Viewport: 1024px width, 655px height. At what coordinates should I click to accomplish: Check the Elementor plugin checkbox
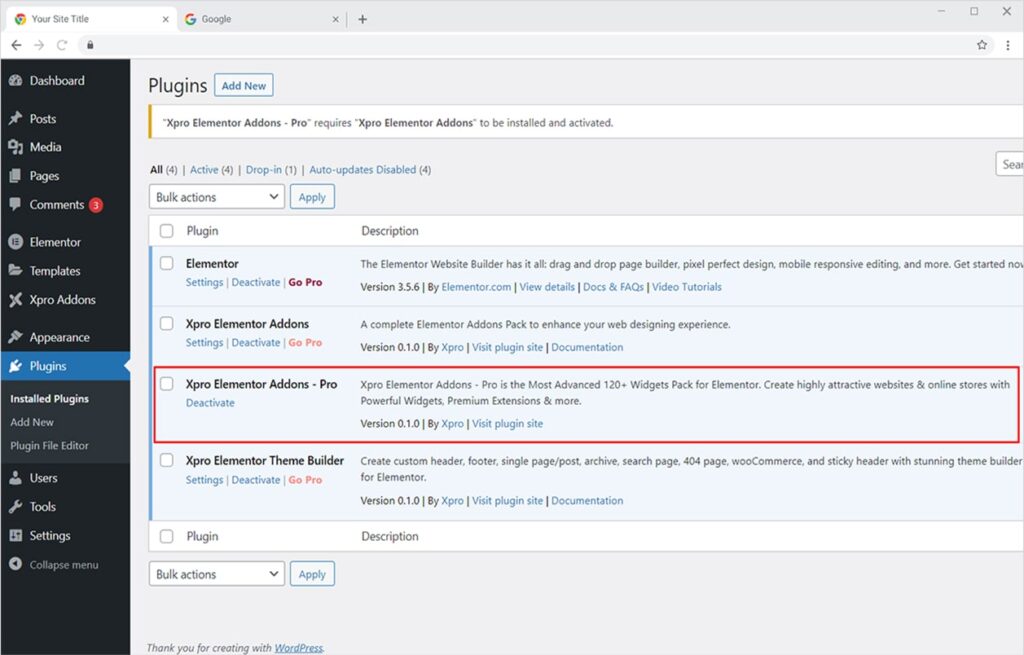point(167,264)
